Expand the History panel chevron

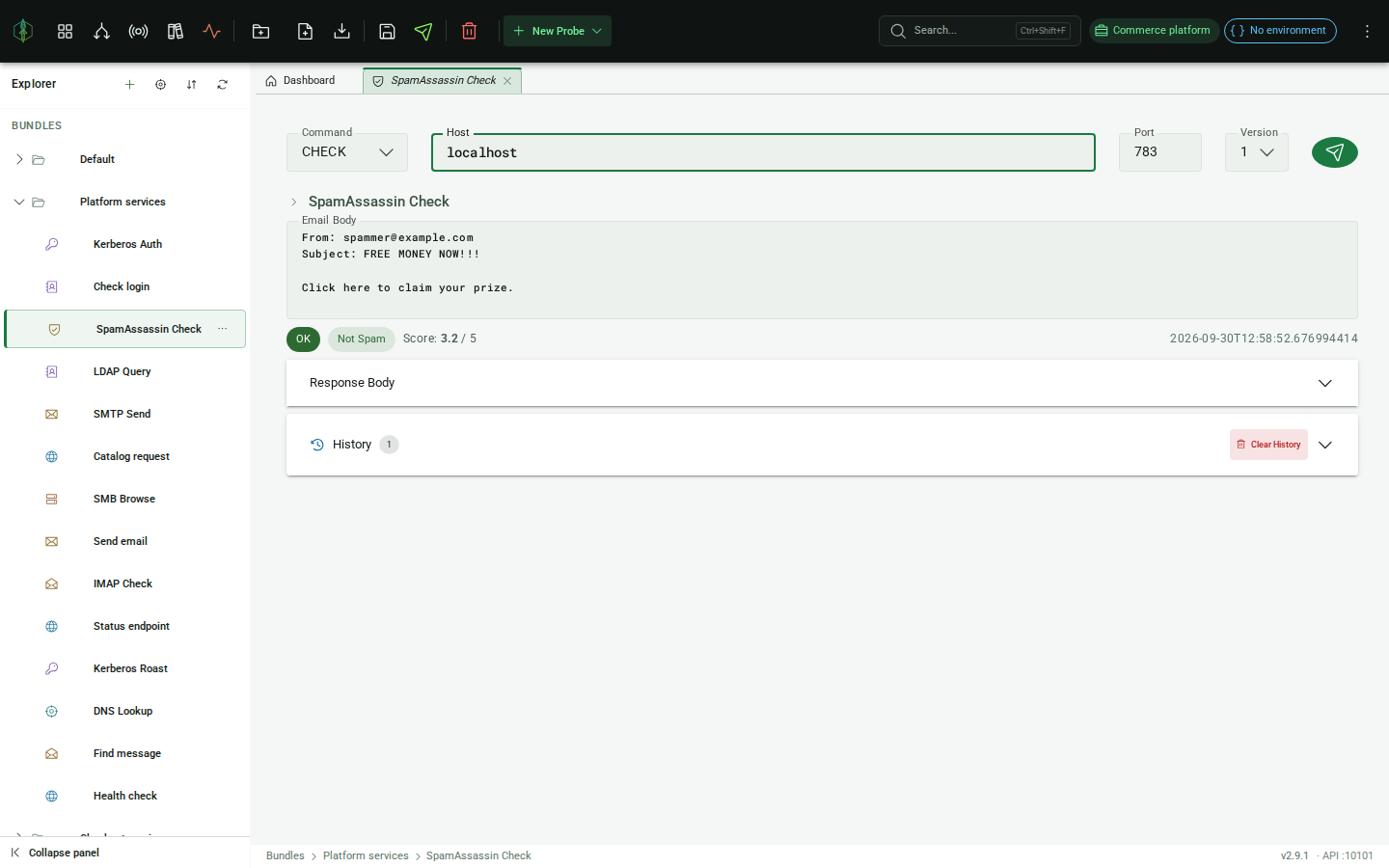tap(1324, 445)
